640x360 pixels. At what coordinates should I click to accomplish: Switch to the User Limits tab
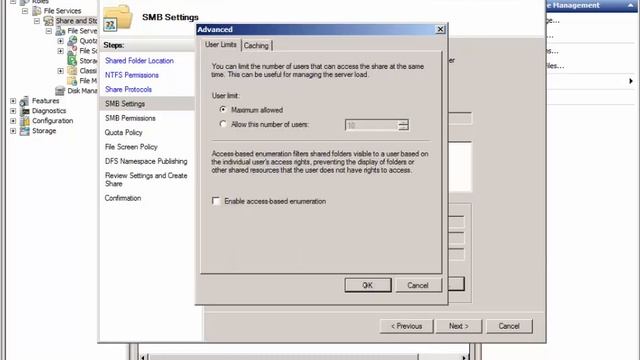pyautogui.click(x=220, y=44)
